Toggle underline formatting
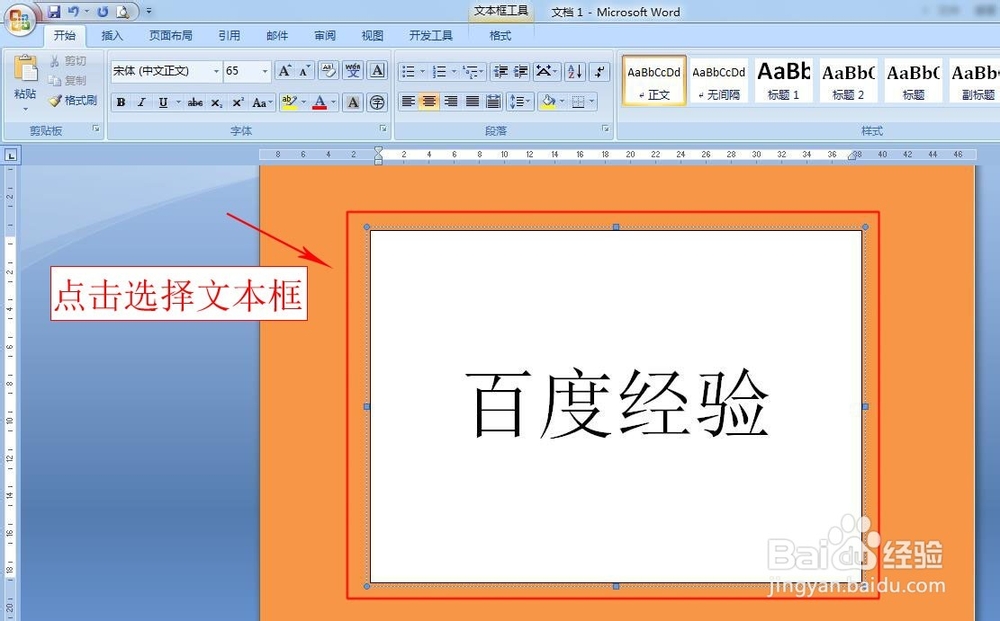 click(x=163, y=102)
